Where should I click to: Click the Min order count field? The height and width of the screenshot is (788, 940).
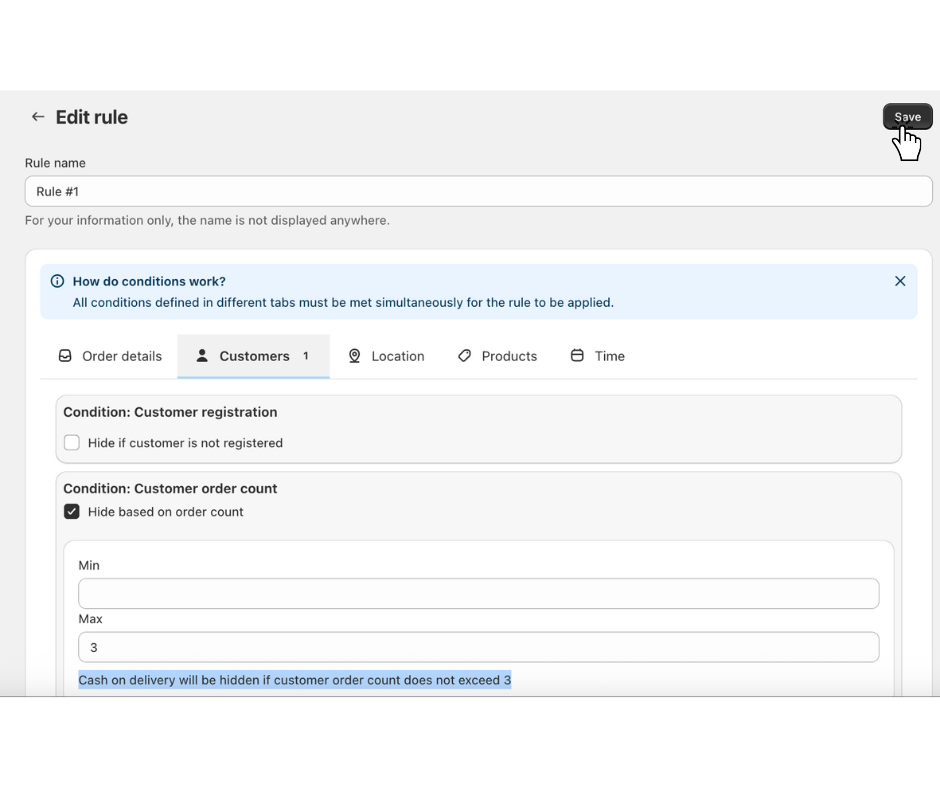[x=478, y=593]
